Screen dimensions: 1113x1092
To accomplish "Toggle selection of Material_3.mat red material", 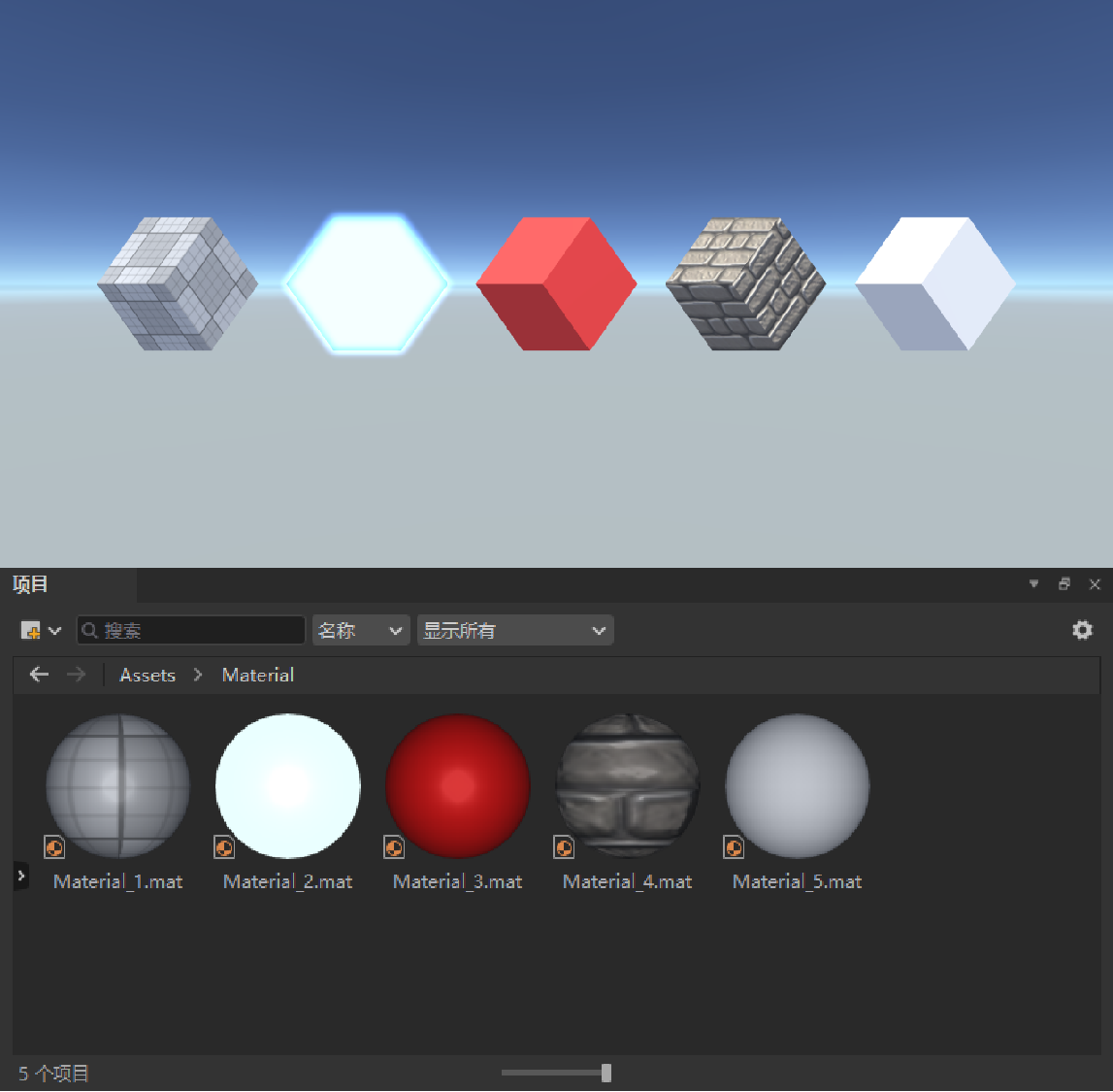I will [x=457, y=786].
